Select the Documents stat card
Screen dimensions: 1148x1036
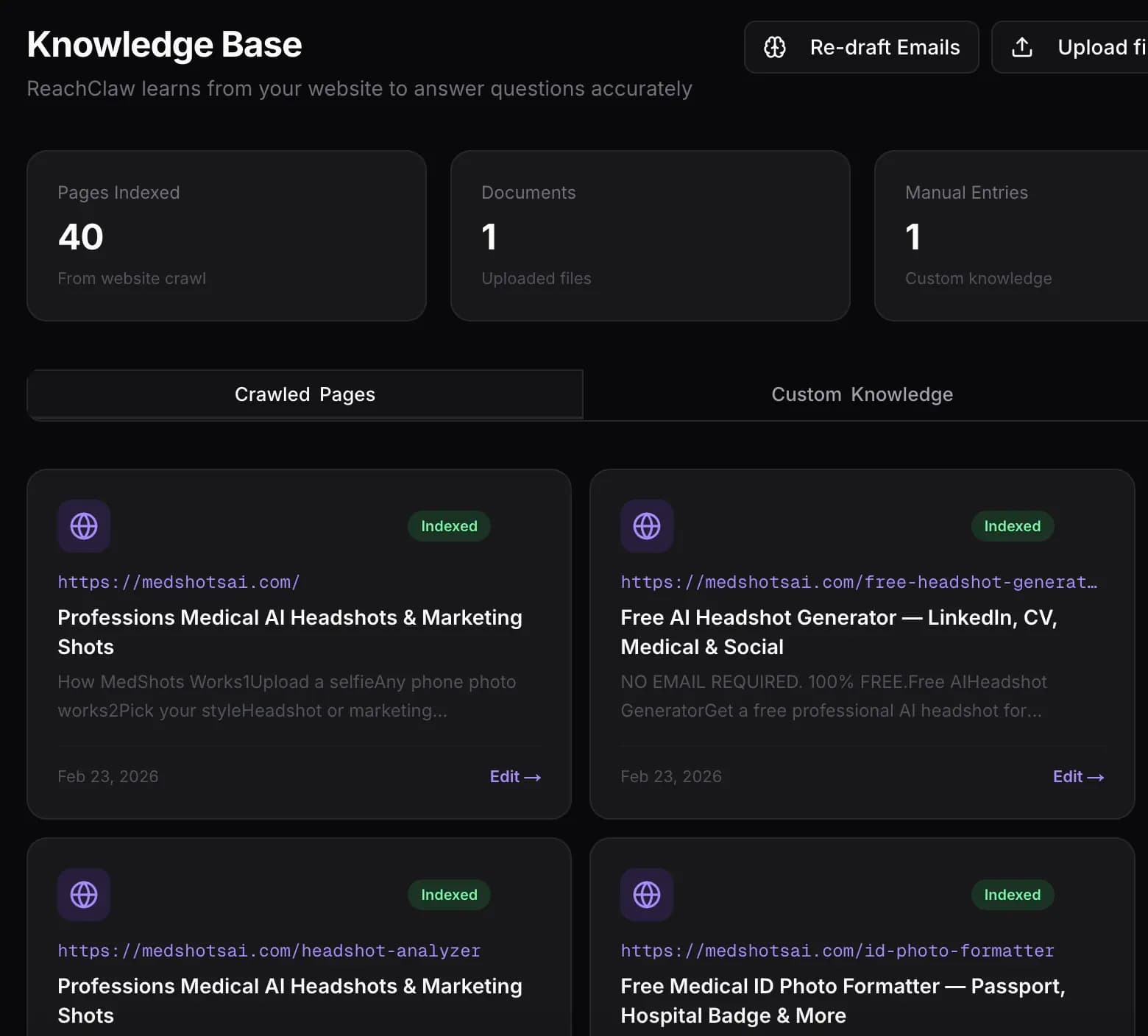point(651,235)
